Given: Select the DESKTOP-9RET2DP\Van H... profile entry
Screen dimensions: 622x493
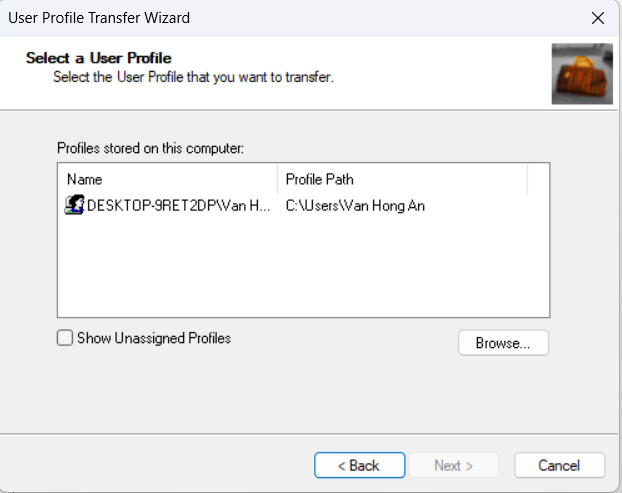Looking at the screenshot, I should (178, 206).
